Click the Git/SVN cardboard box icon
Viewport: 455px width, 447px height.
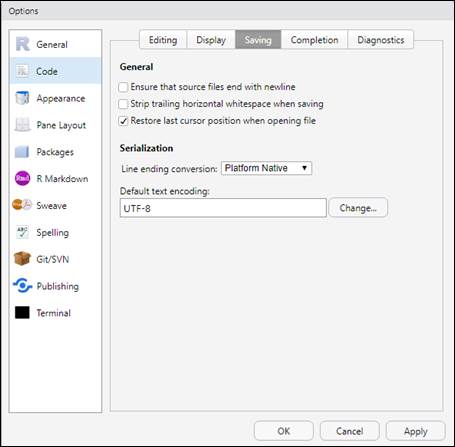pyautogui.click(x=22, y=259)
